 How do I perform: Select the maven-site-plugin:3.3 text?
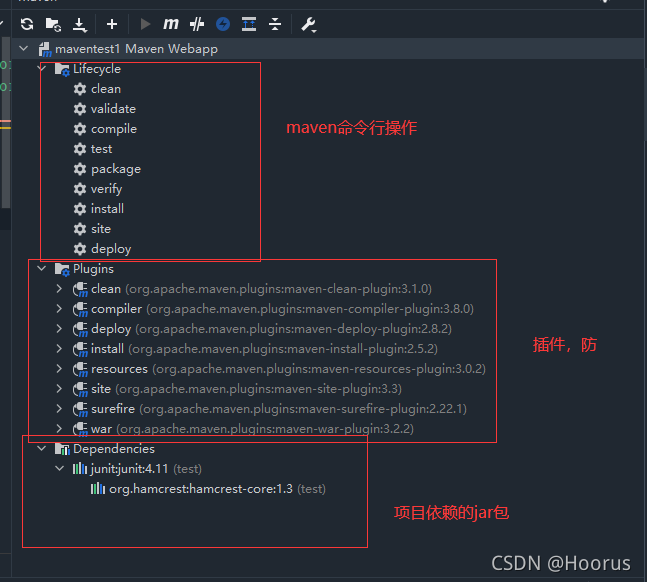336,389
